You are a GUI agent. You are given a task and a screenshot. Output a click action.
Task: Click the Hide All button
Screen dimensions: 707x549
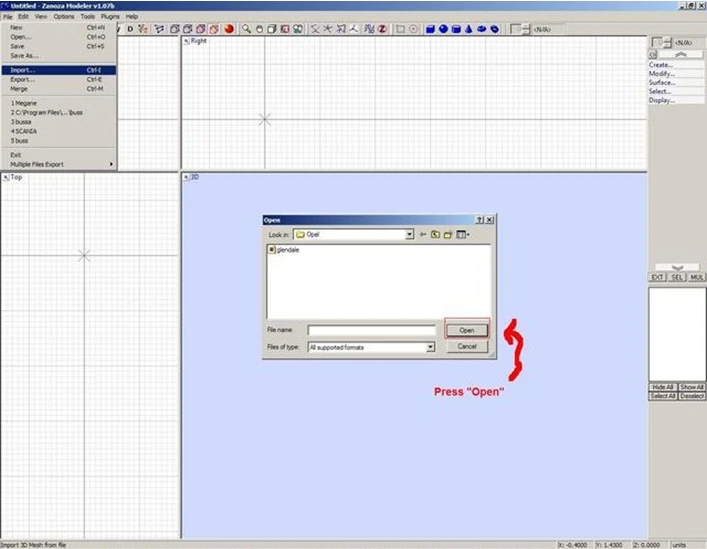(662, 387)
